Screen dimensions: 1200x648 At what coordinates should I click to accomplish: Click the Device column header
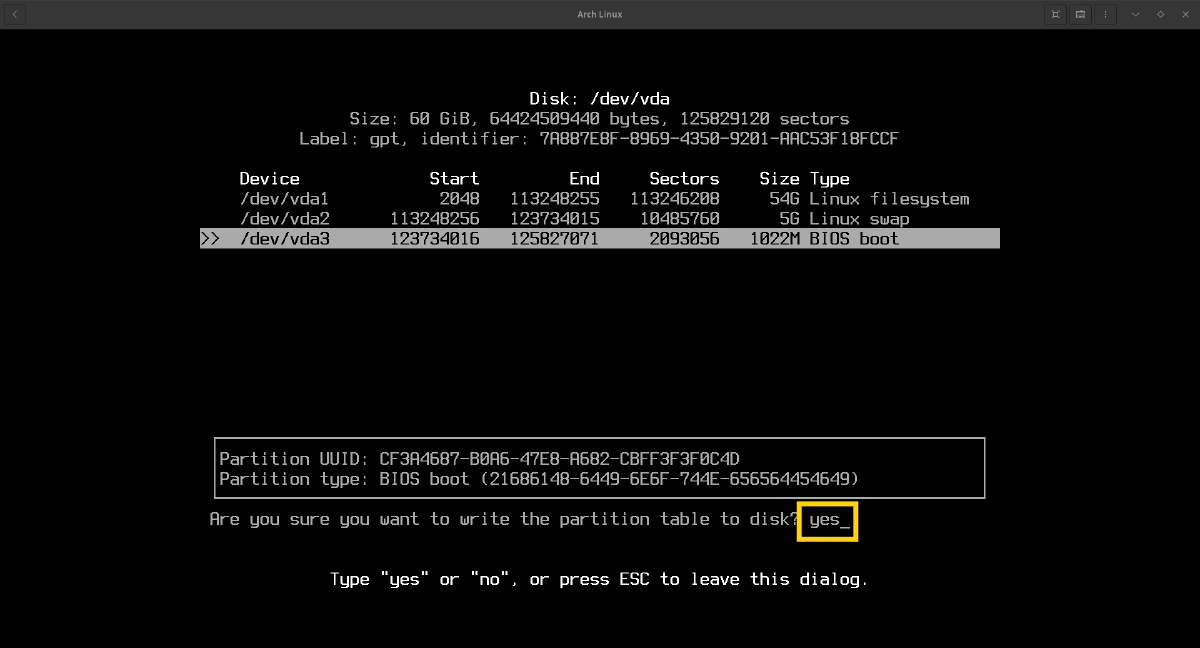[269, 179]
